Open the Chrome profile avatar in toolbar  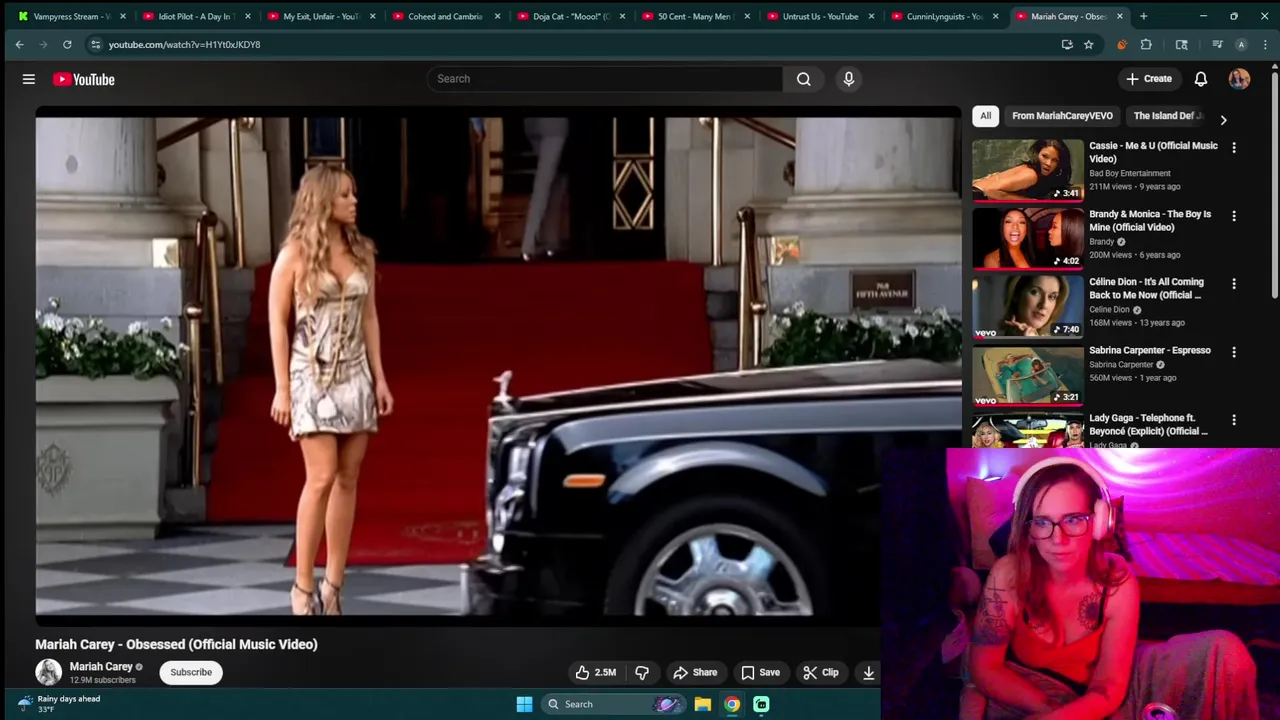pyautogui.click(x=1241, y=44)
